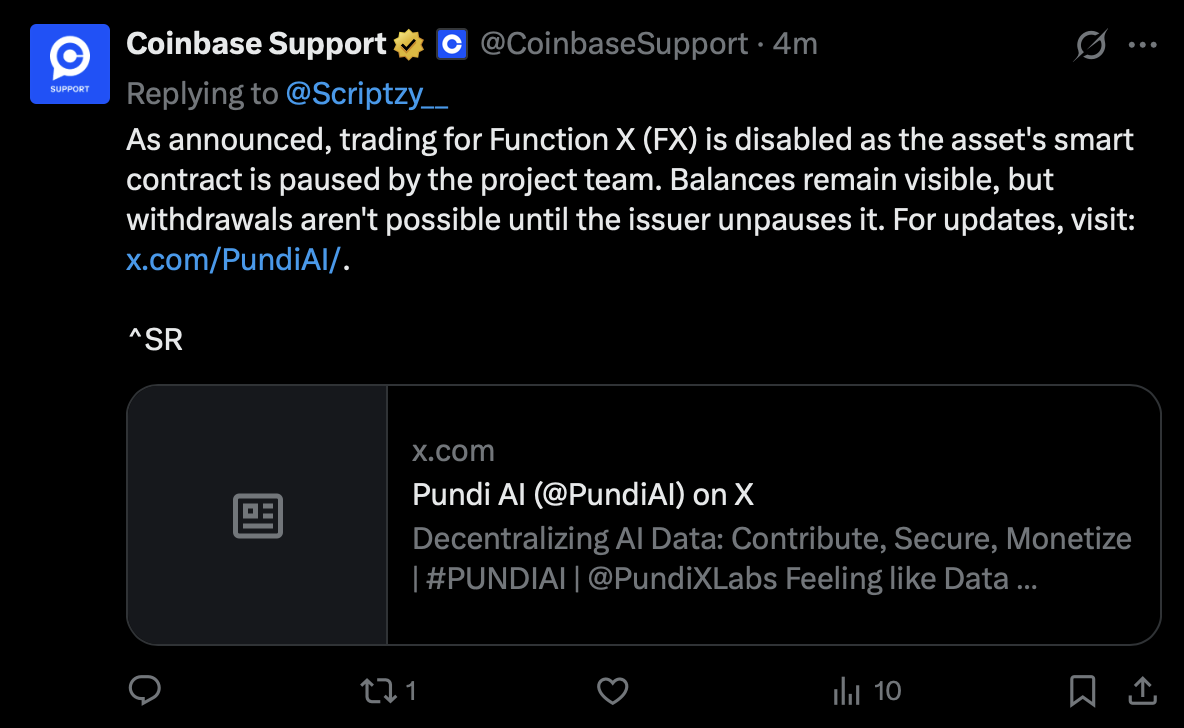This screenshot has width=1184, height=728.
Task: Reply to the tweet via speech bubble
Action: 146,690
